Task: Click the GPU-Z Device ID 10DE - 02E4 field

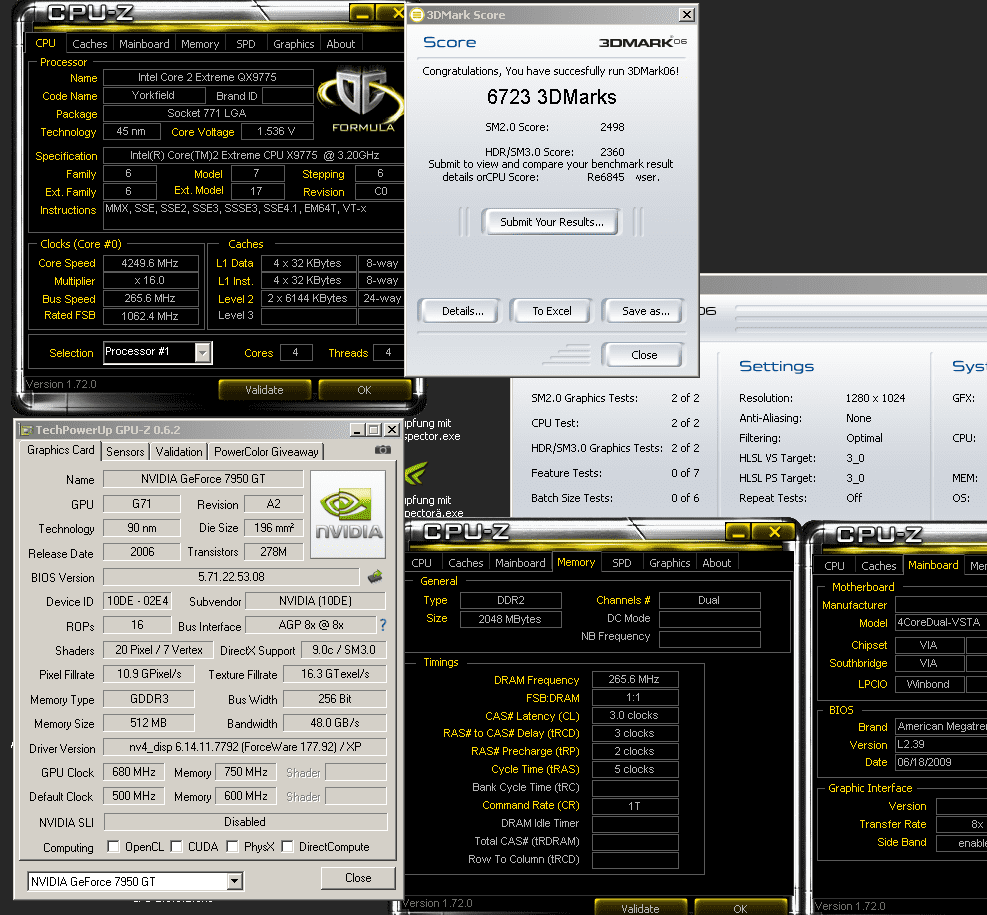Action: tap(137, 601)
